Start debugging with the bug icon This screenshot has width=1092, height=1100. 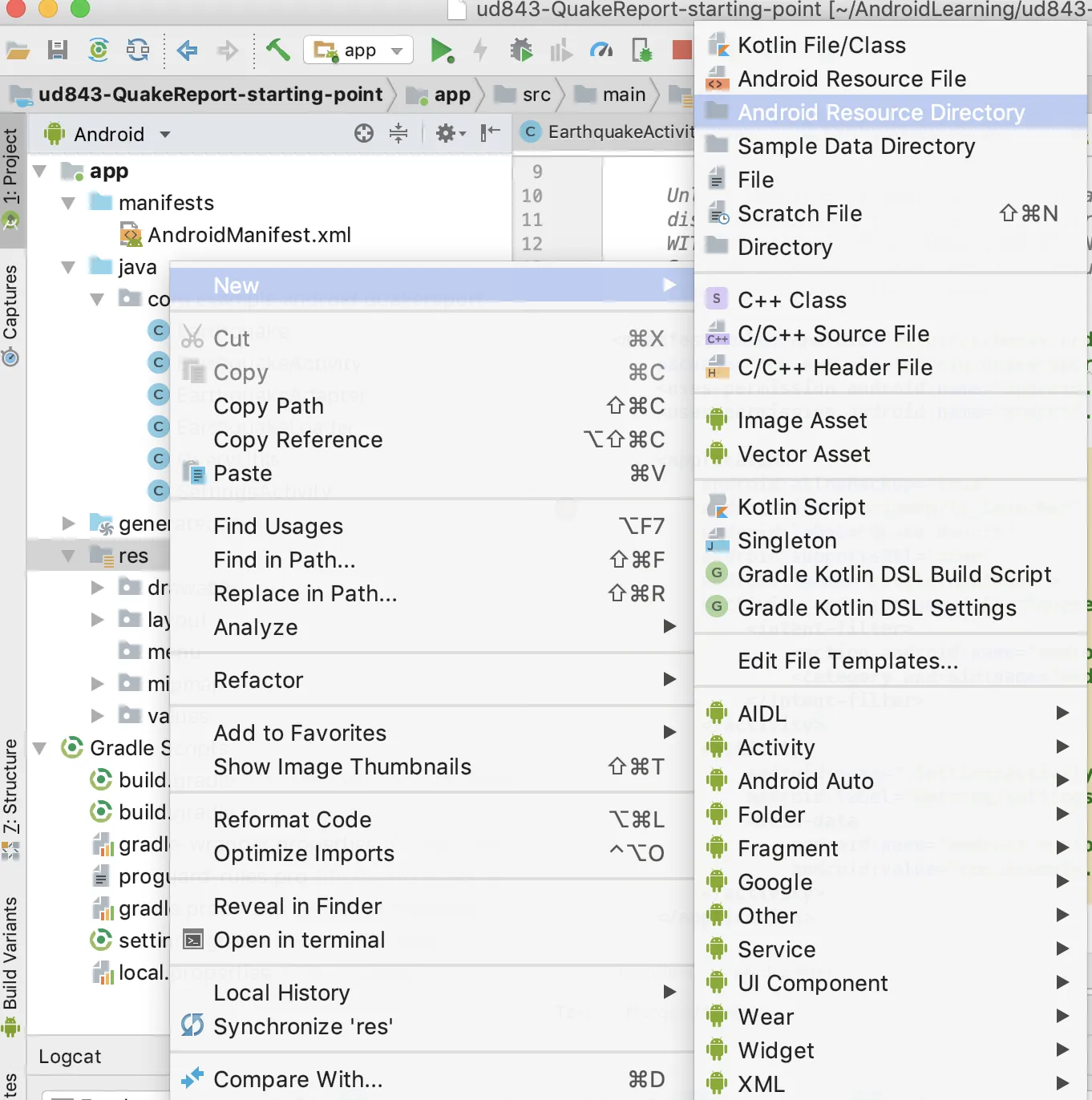pyautogui.click(x=521, y=51)
